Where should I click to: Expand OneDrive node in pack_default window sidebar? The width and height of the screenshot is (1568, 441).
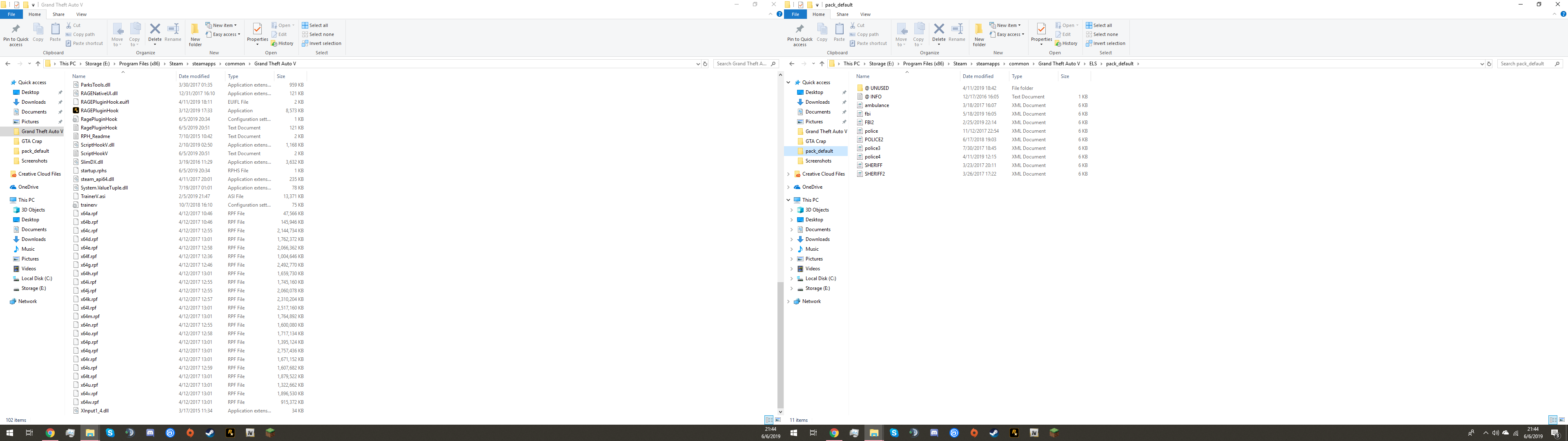pyautogui.click(x=789, y=187)
